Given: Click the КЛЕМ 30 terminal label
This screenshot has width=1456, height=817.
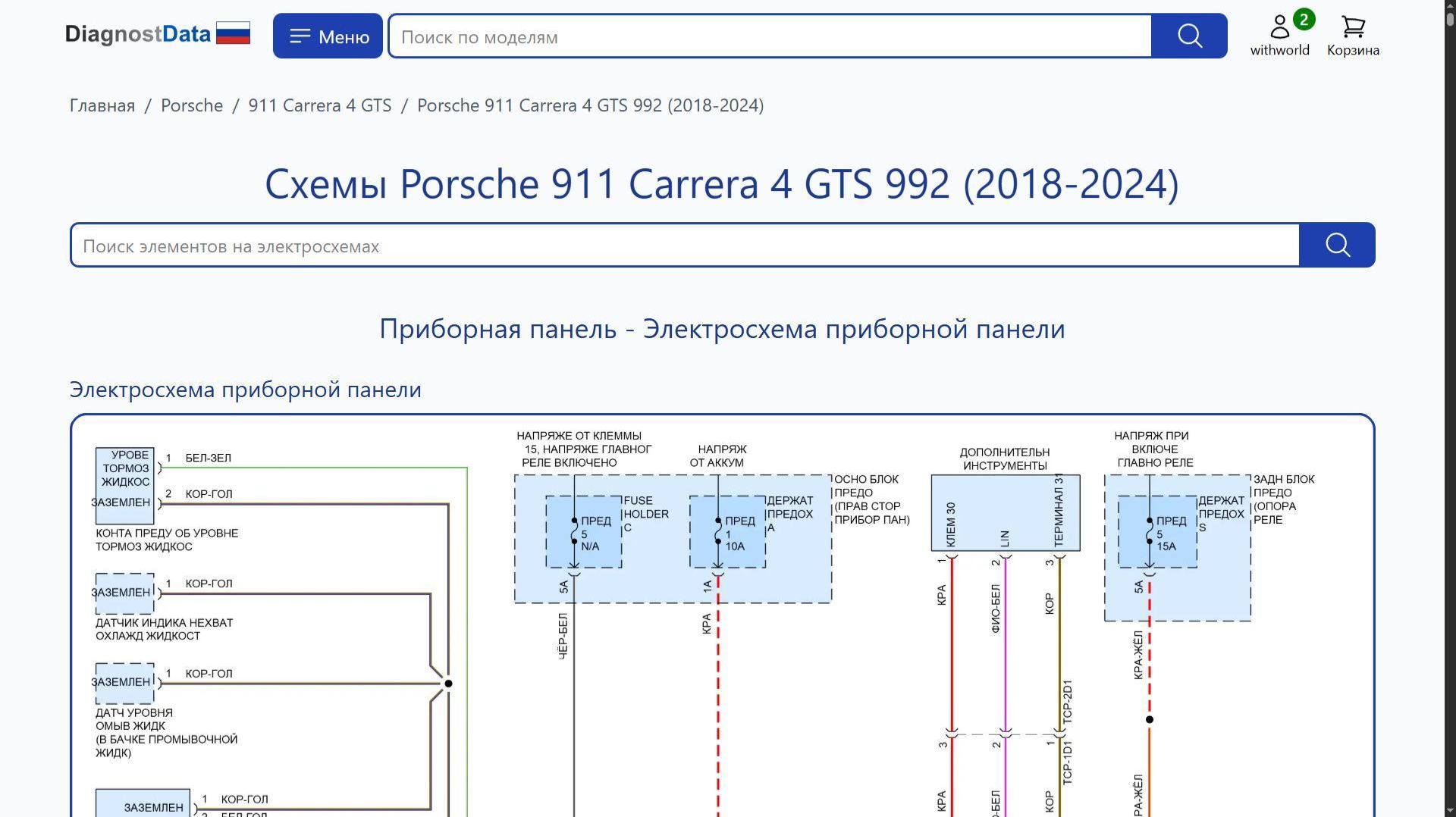Looking at the screenshot, I should 951,524.
